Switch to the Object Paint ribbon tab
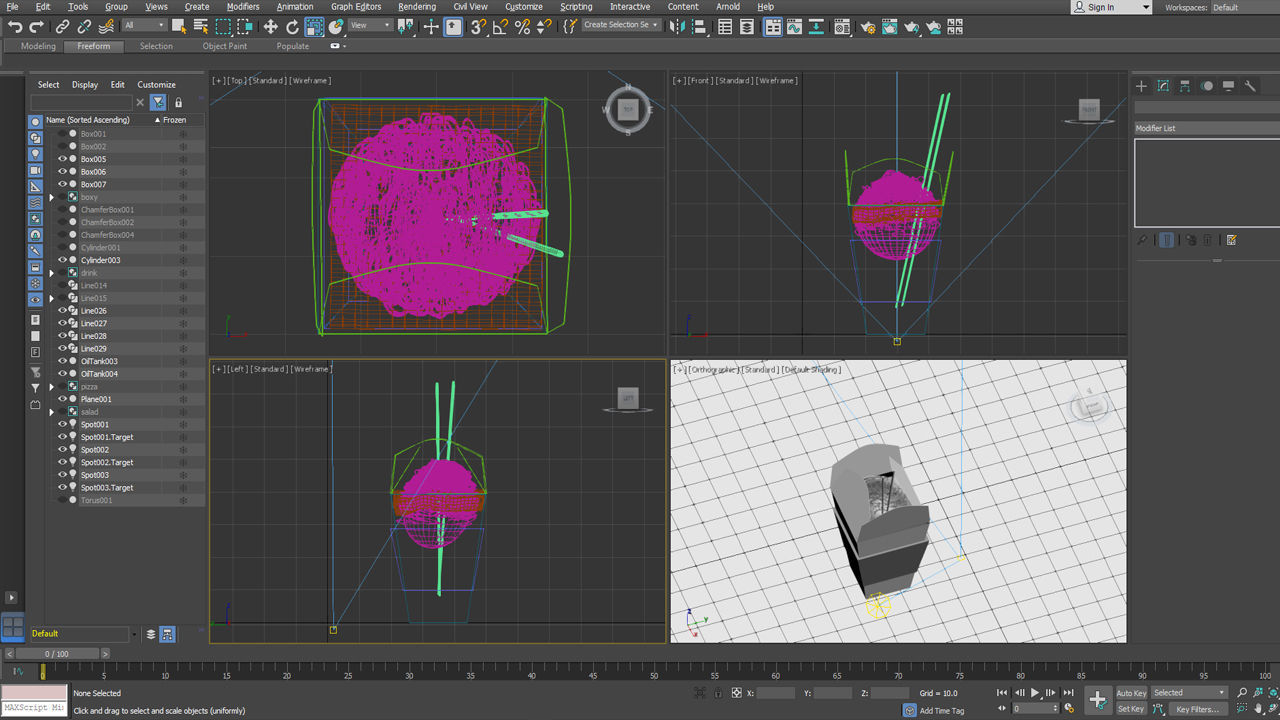This screenshot has height=720, width=1280. click(x=225, y=46)
